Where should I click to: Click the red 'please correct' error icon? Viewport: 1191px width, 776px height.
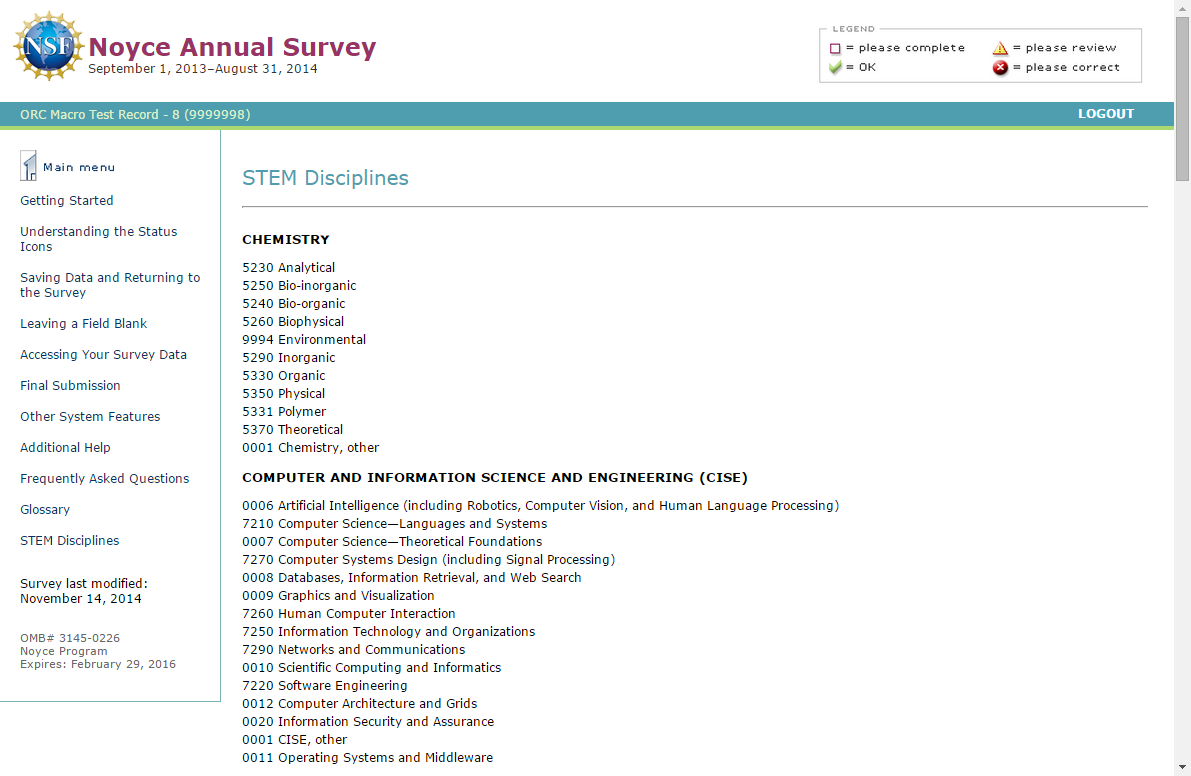[1000, 68]
